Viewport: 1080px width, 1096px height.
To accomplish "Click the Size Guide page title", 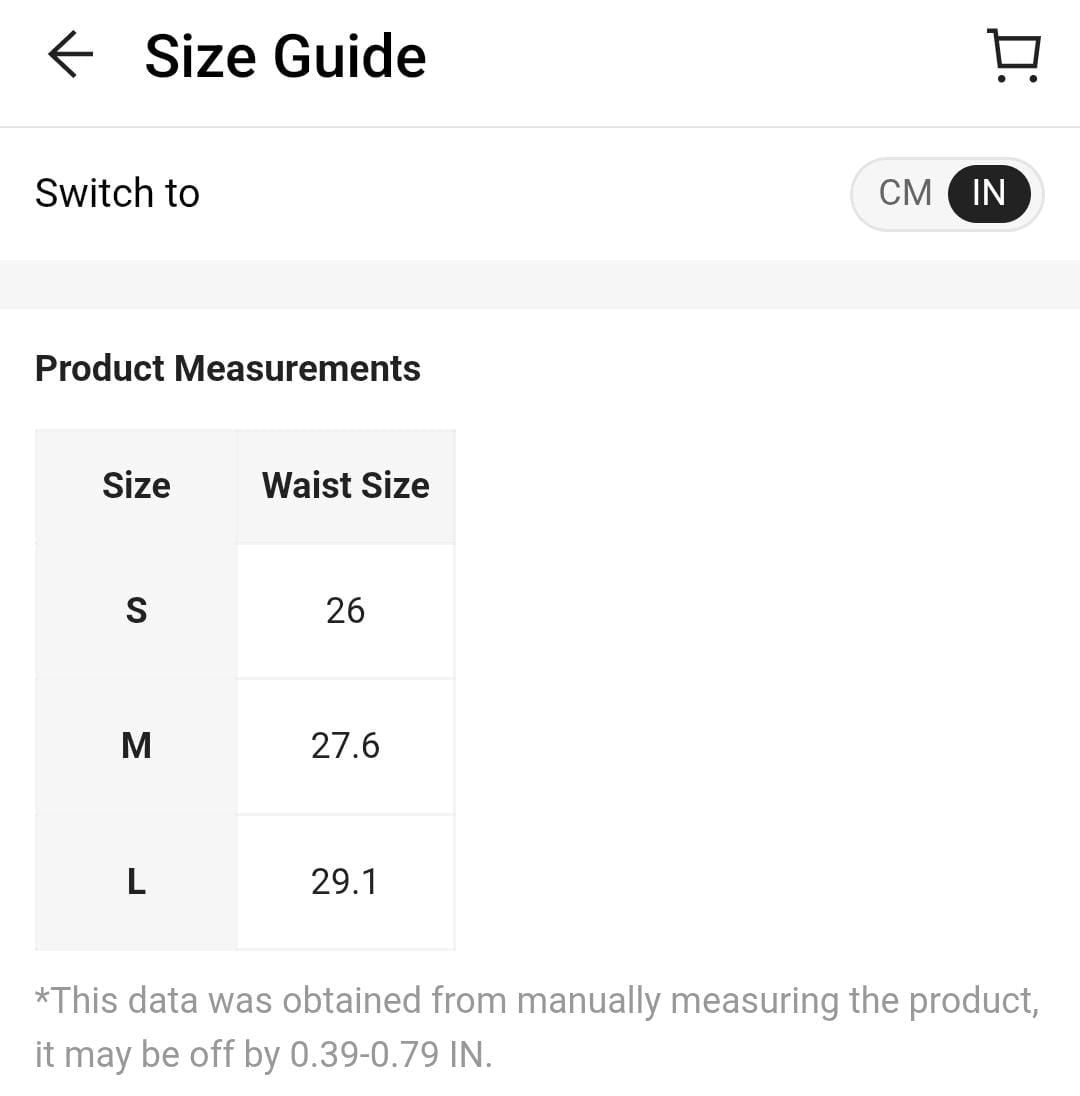I will coord(285,56).
